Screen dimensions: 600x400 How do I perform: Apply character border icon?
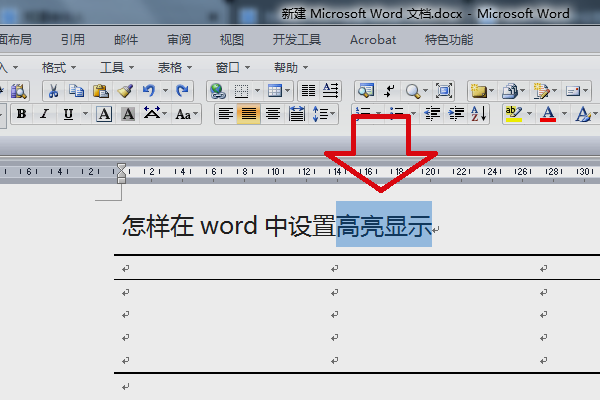click(x=104, y=114)
